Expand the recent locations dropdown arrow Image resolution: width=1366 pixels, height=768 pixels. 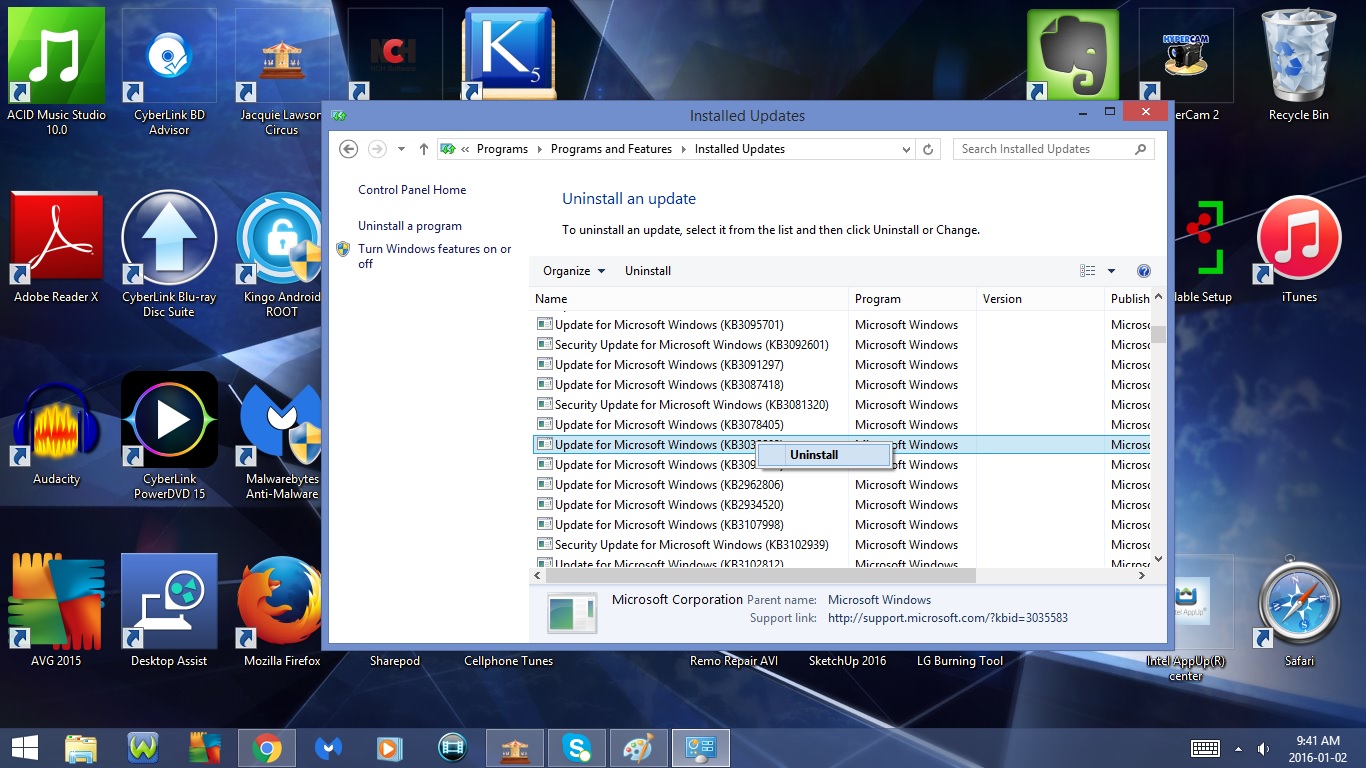click(x=401, y=149)
